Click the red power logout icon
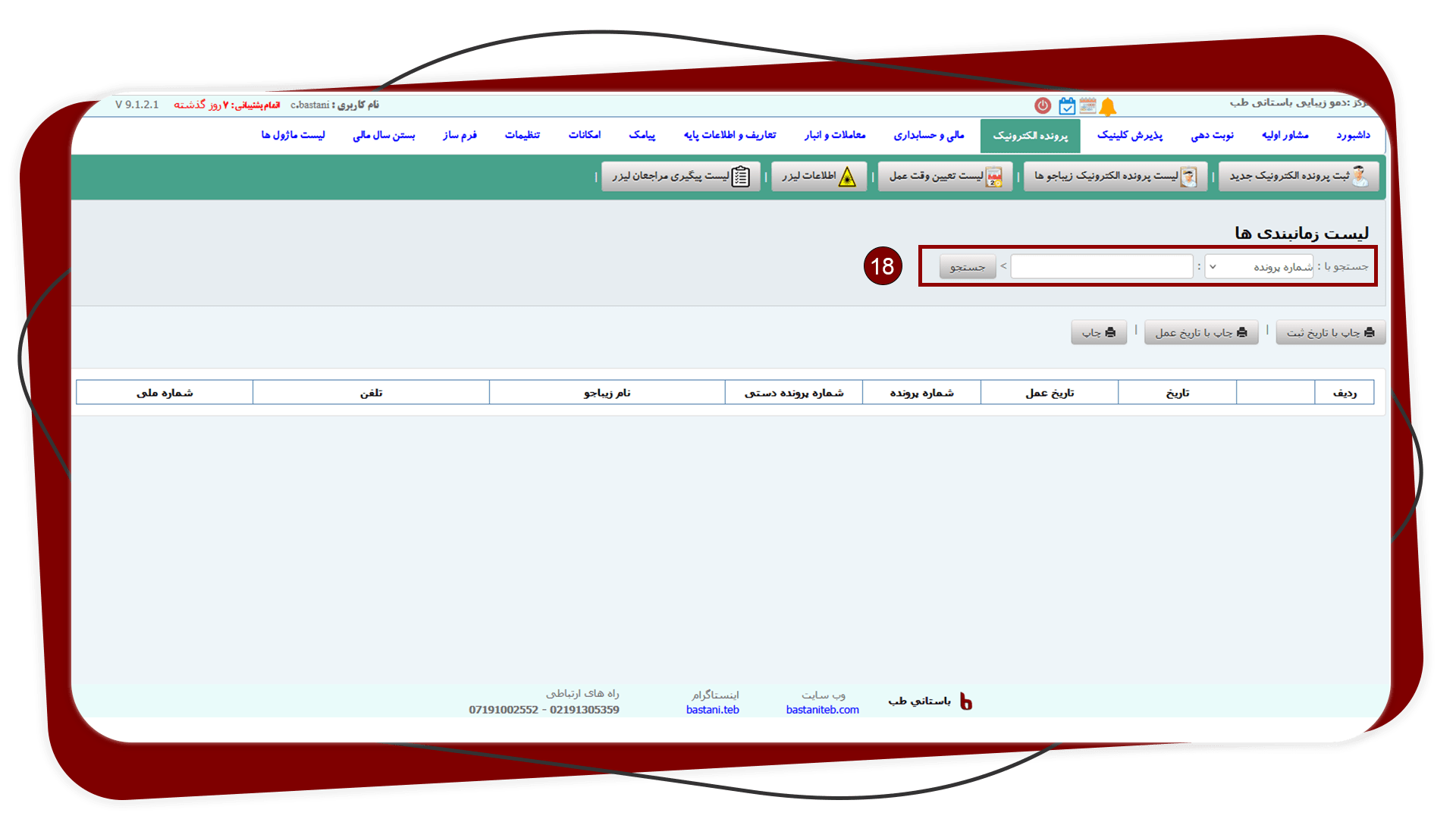The width and height of the screenshot is (1456, 819). 1043,106
